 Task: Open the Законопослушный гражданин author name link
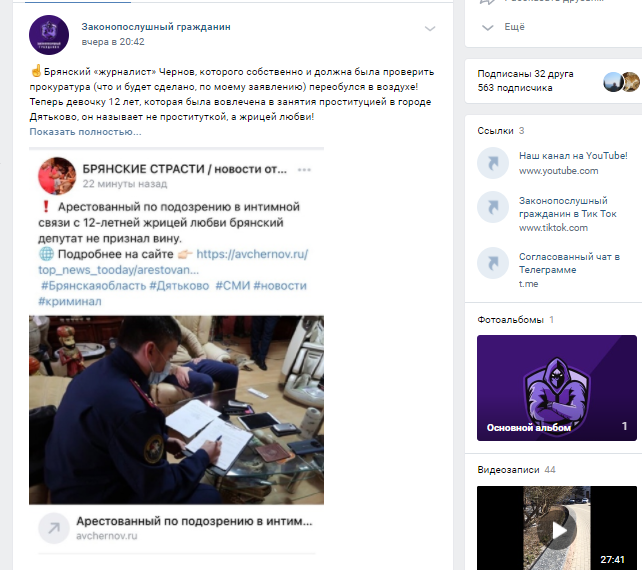pos(156,27)
